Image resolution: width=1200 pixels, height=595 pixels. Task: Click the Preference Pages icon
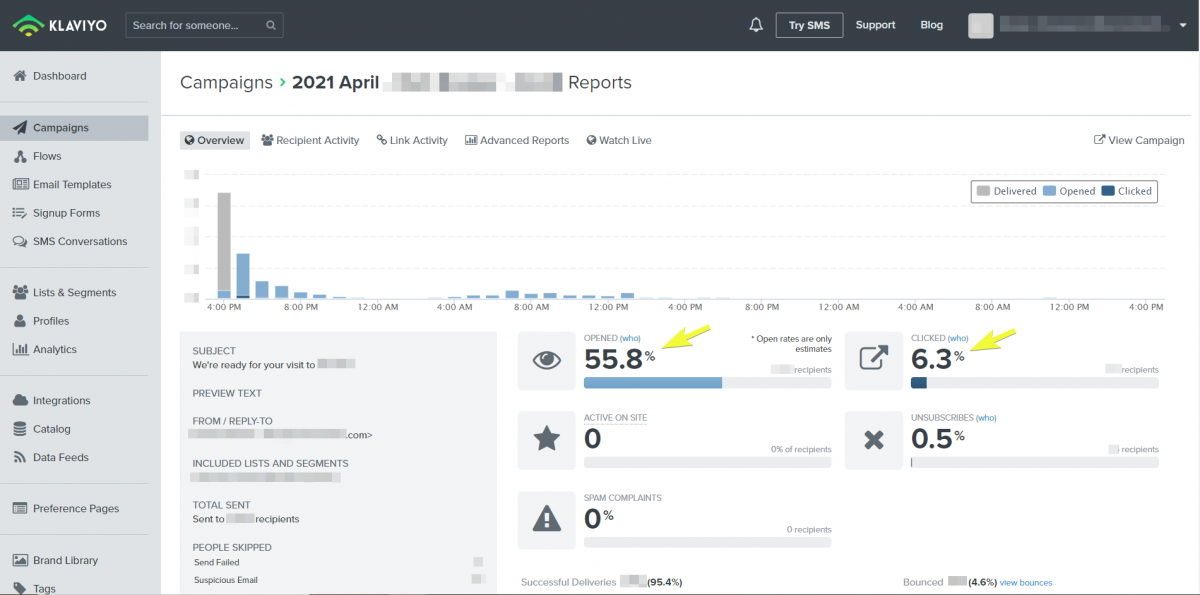20,509
